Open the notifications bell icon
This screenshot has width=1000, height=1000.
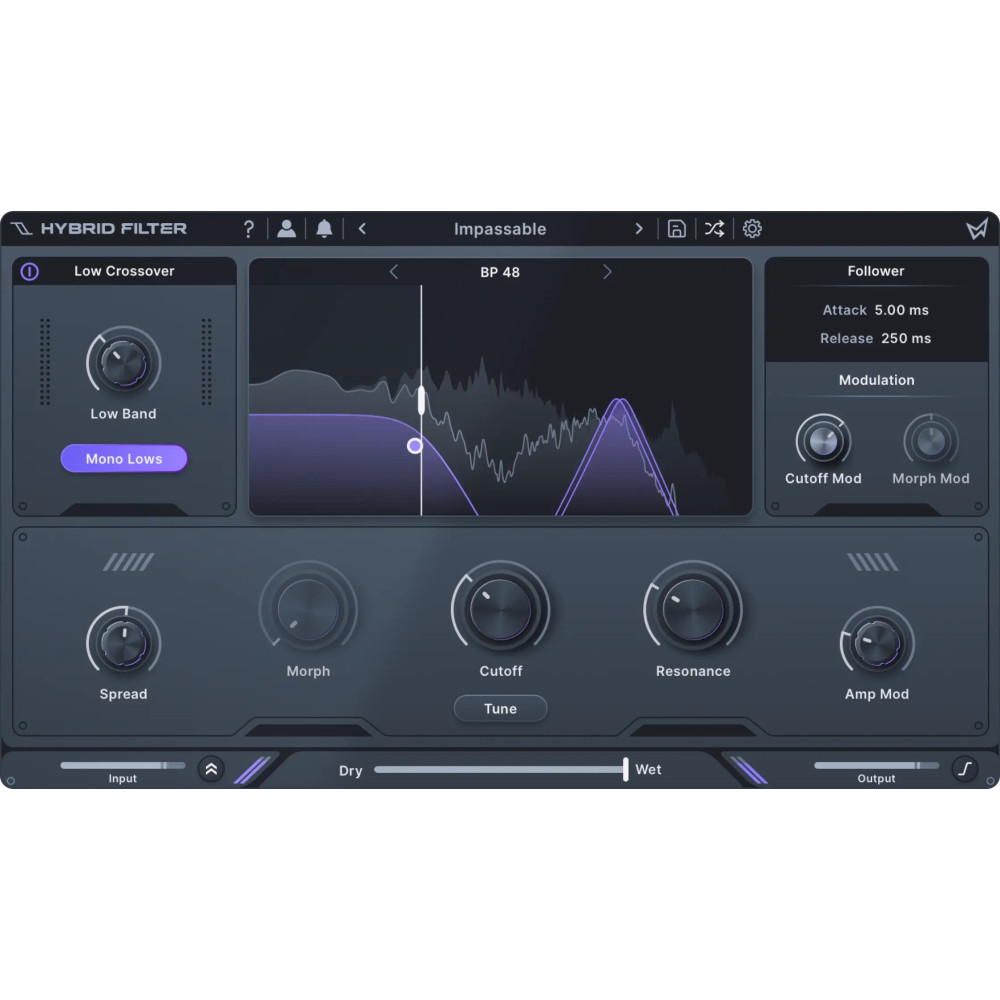tap(324, 228)
